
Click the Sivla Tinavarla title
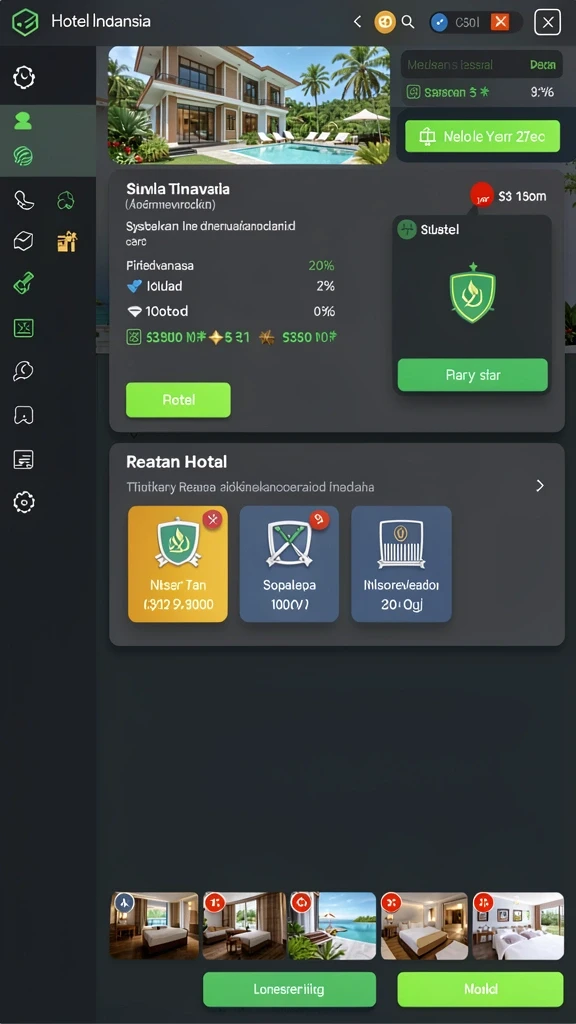pos(178,189)
